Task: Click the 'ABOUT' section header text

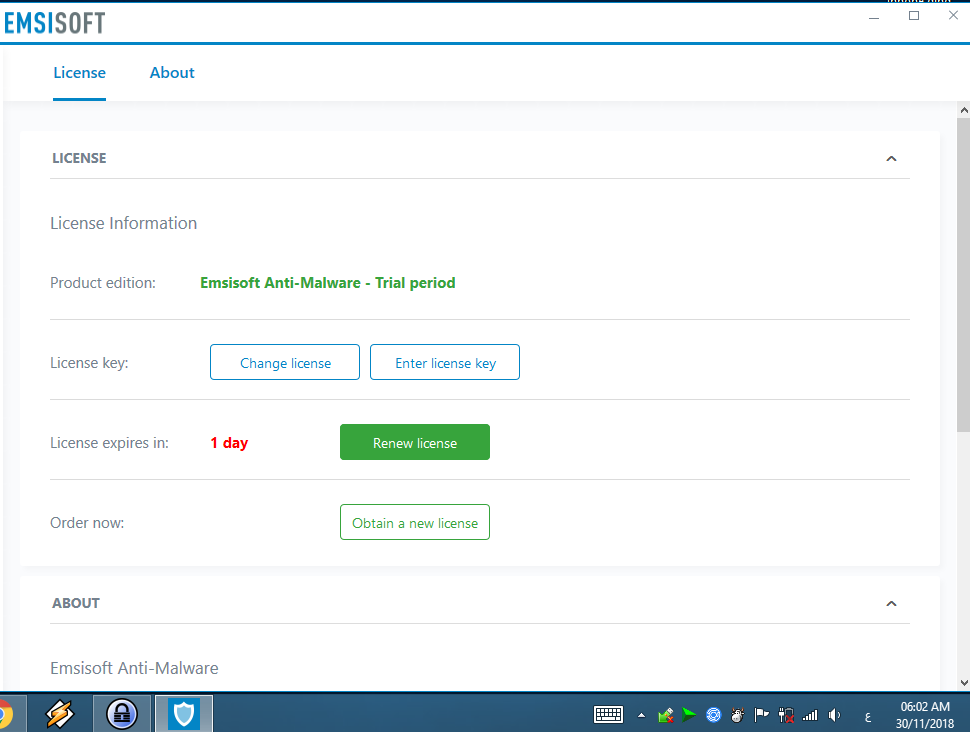Action: tap(76, 603)
